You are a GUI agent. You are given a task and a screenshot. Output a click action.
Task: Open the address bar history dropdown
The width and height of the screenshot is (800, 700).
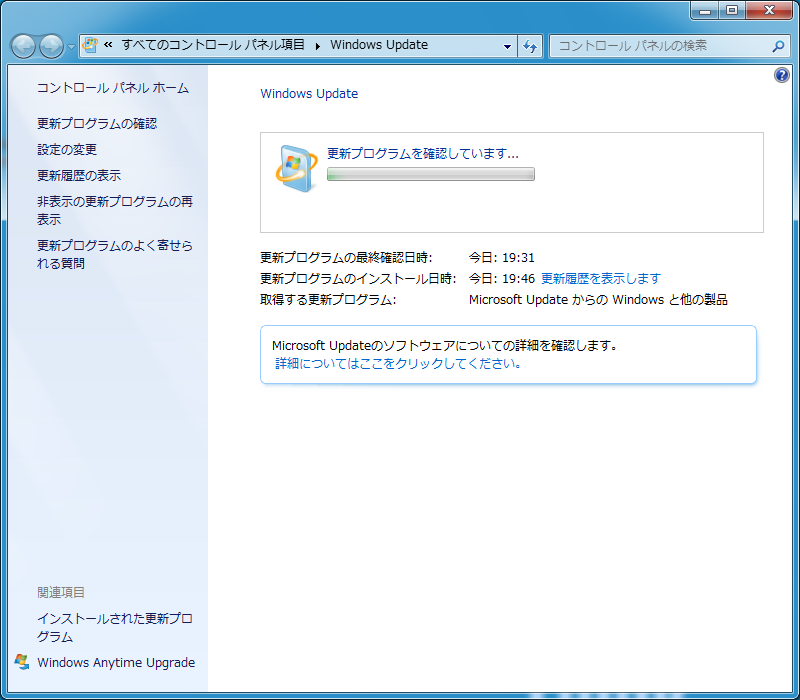pyautogui.click(x=507, y=46)
